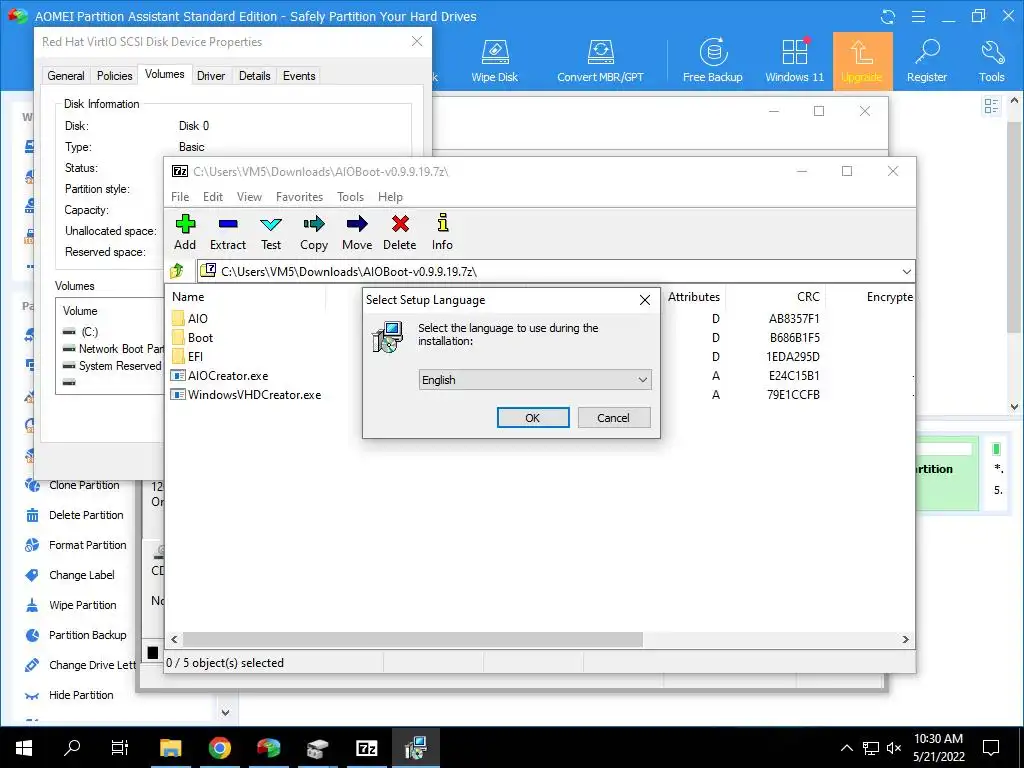Open the Windows 11 checker in AOMEI
Screen dimensions: 1024x768
795,61
